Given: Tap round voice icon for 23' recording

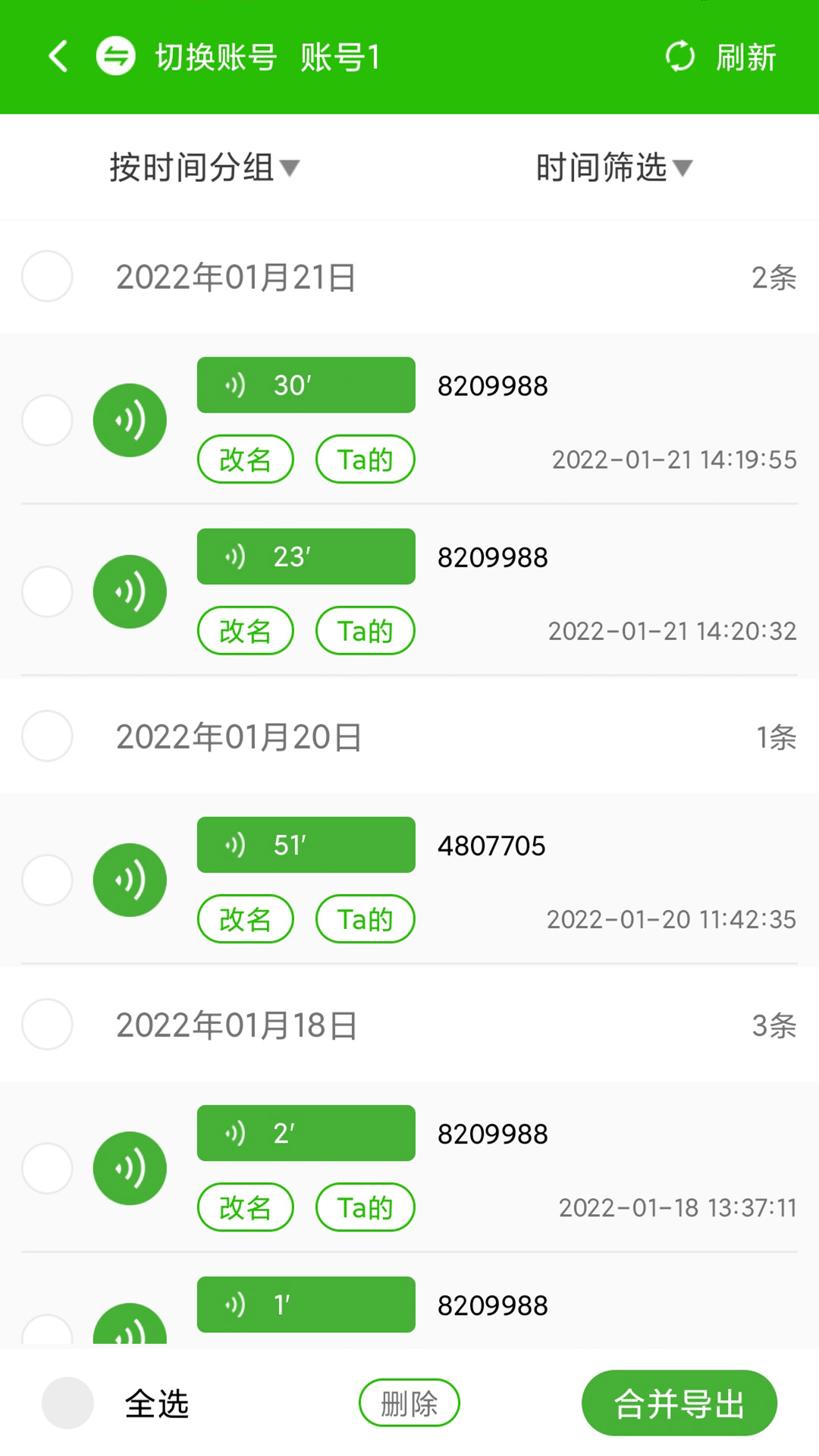Looking at the screenshot, I should (130, 591).
